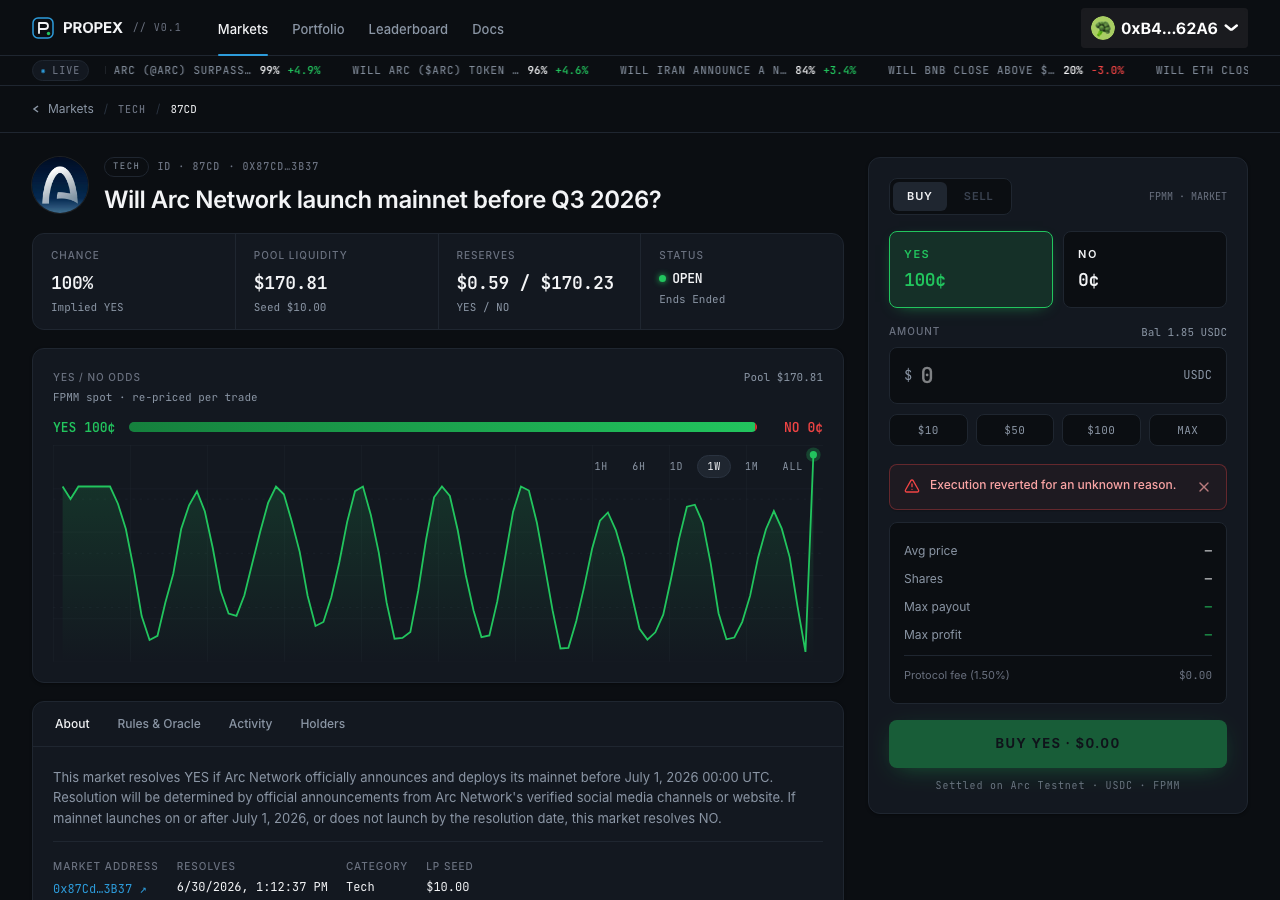Open the ARC surpass ticker item

point(217,70)
